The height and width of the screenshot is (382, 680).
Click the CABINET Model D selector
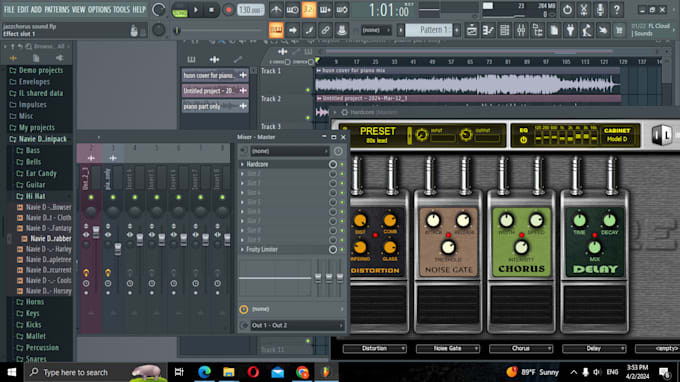pyautogui.click(x=617, y=135)
